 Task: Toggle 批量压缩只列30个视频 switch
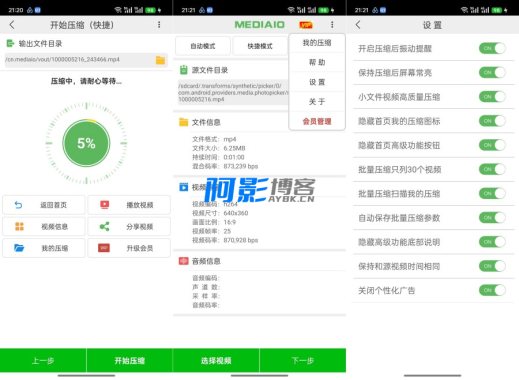(x=492, y=169)
